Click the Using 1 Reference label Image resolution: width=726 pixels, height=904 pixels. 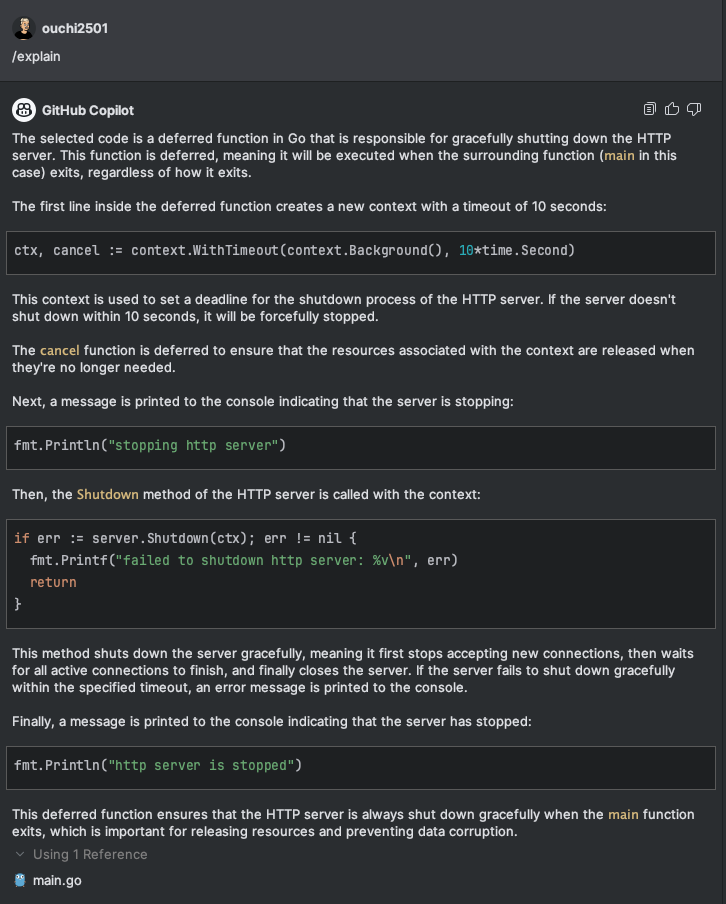coord(90,855)
